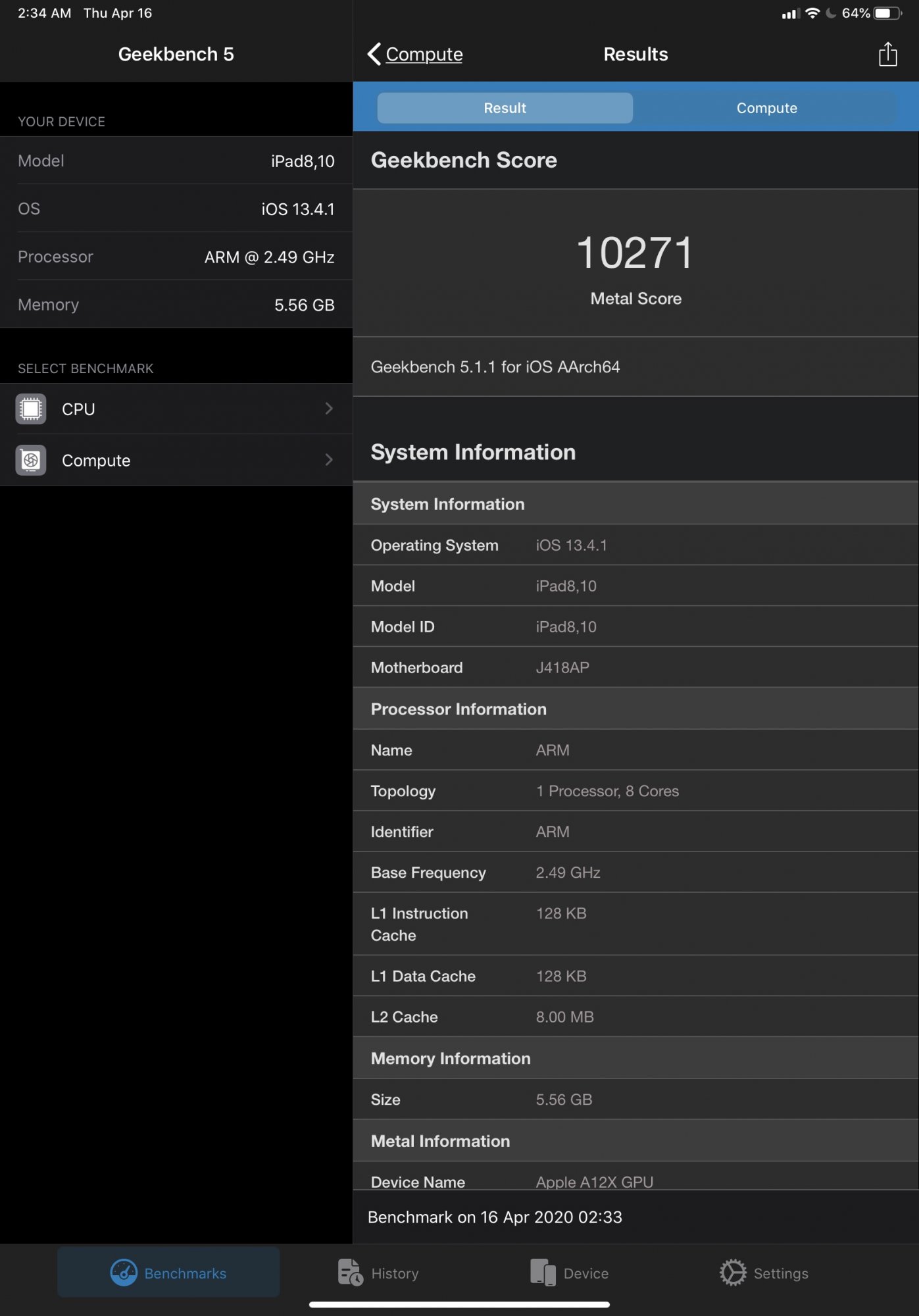
Task: Open the Device tab label
Action: [586, 1273]
